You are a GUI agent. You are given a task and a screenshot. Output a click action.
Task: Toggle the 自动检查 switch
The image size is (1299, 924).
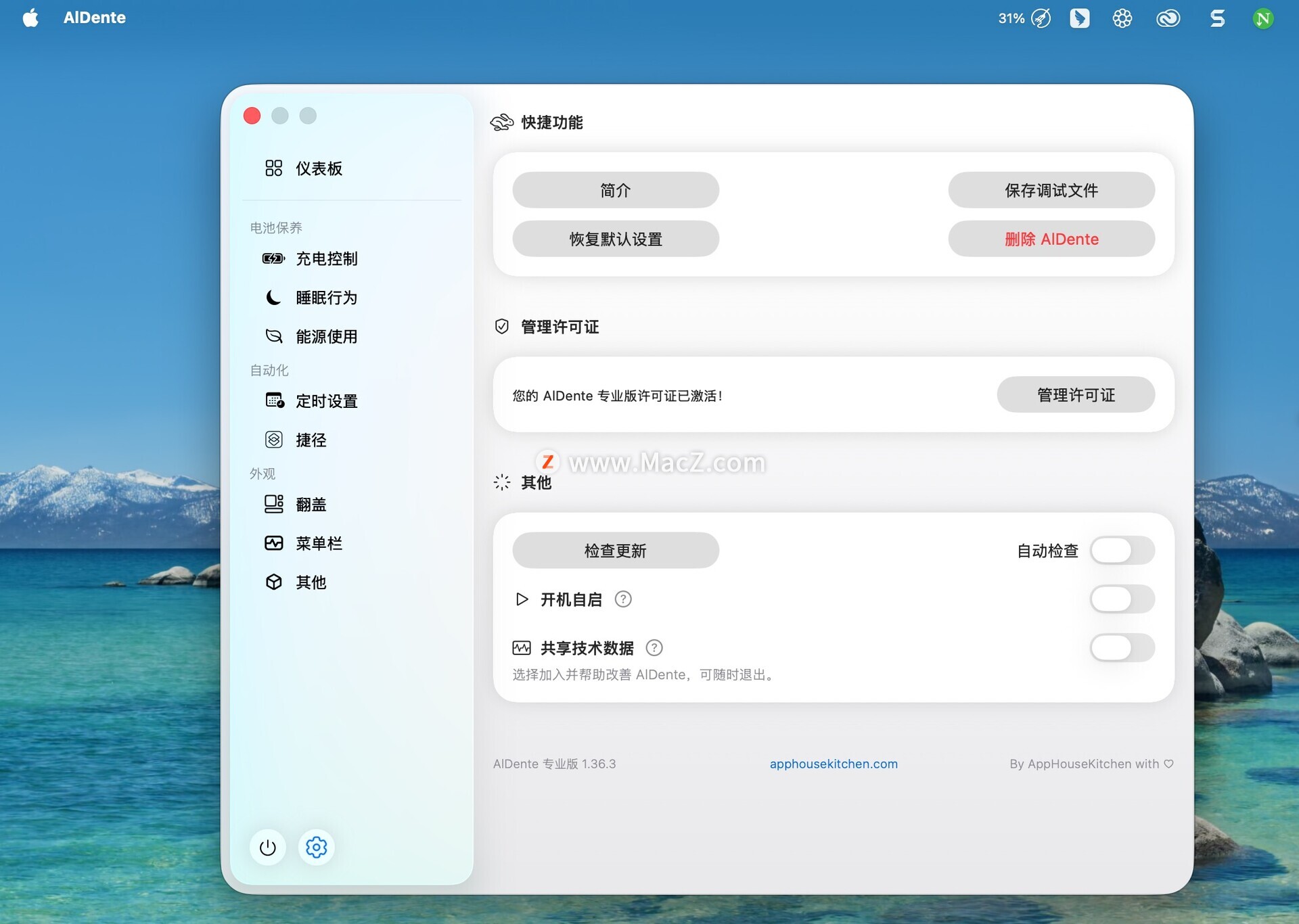[x=1122, y=551]
